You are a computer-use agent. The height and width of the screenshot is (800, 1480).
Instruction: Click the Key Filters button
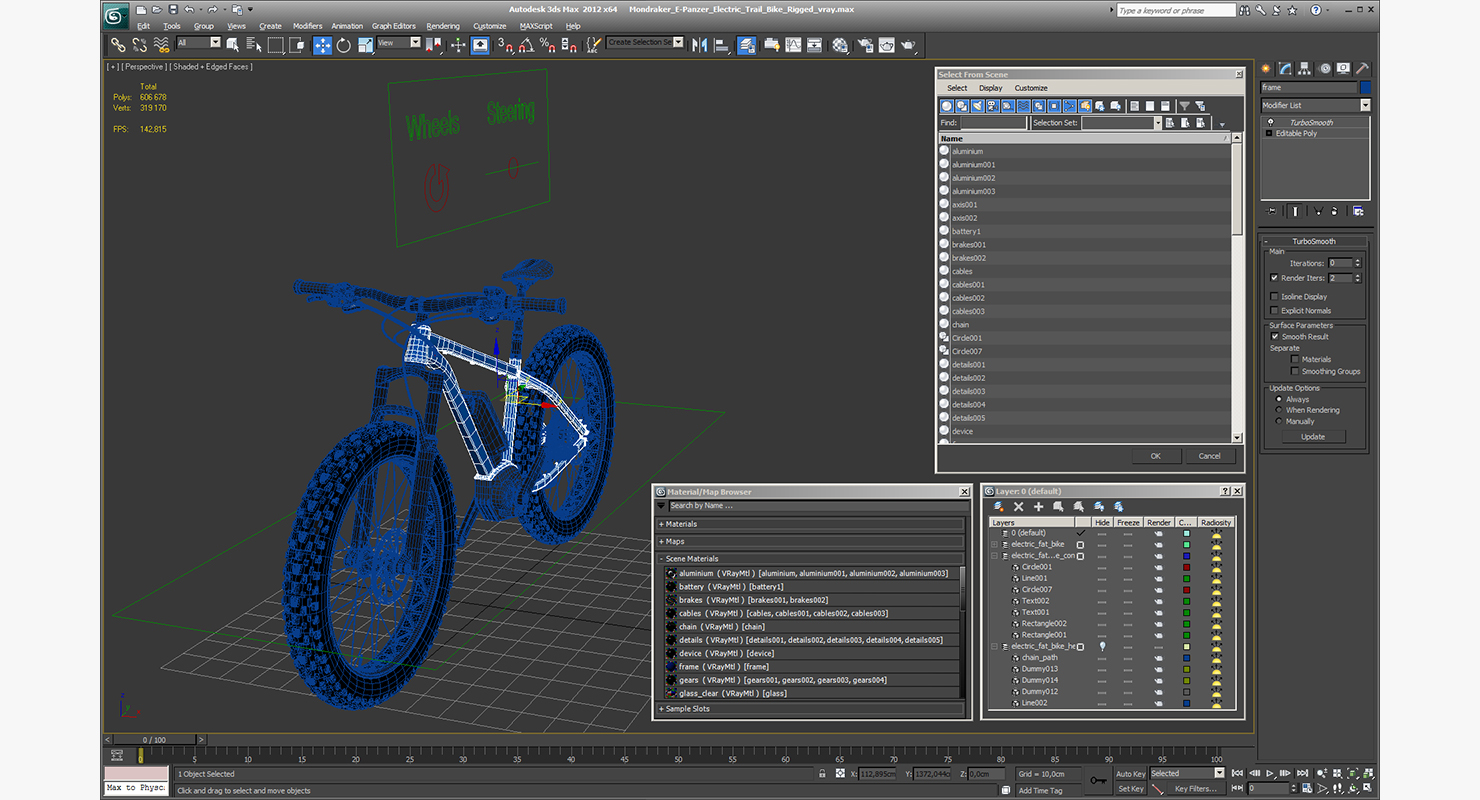[1196, 789]
